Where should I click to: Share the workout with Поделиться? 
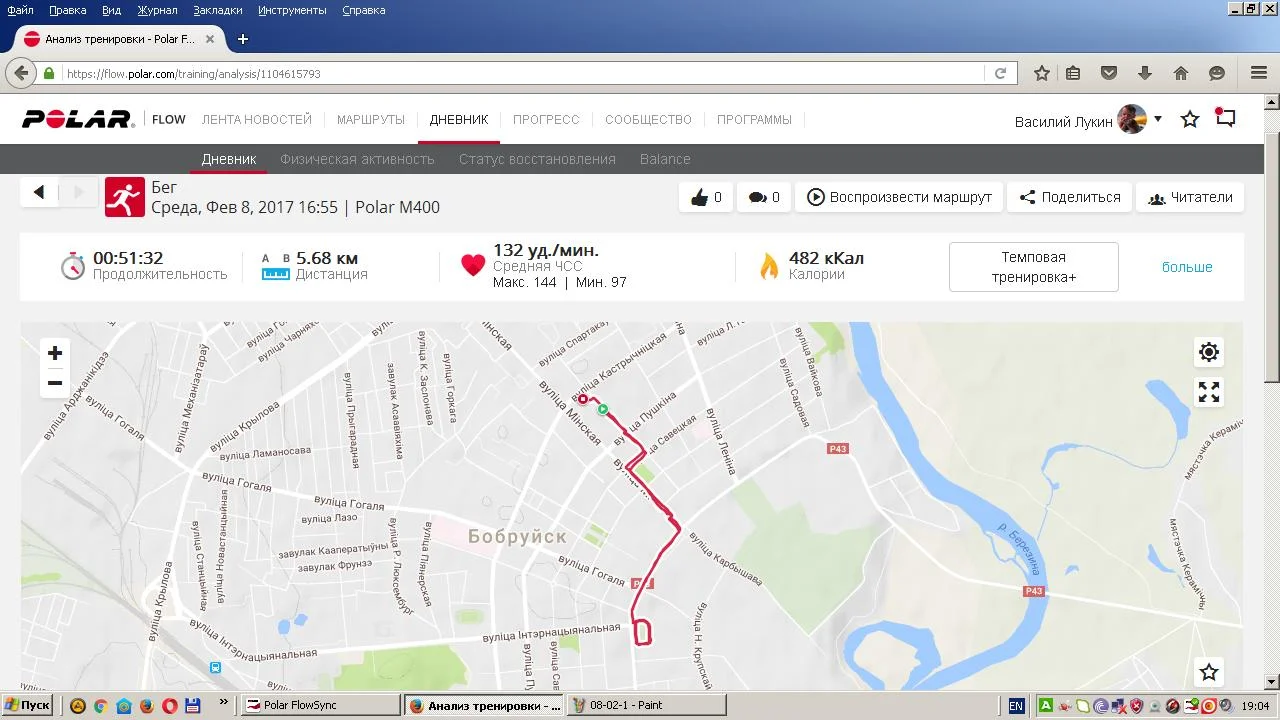(1069, 197)
